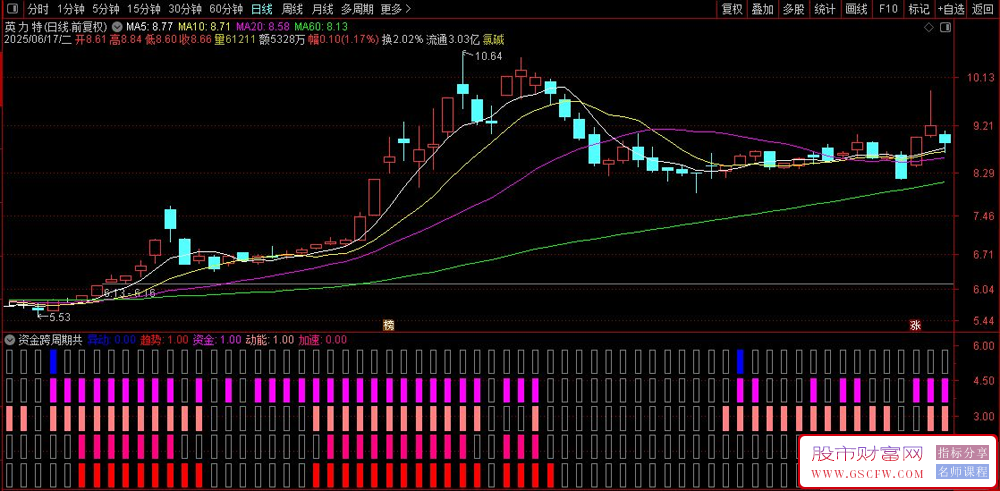Select the 15分钟 period tab
Viewport: 1000px width, 491px height.
click(144, 9)
